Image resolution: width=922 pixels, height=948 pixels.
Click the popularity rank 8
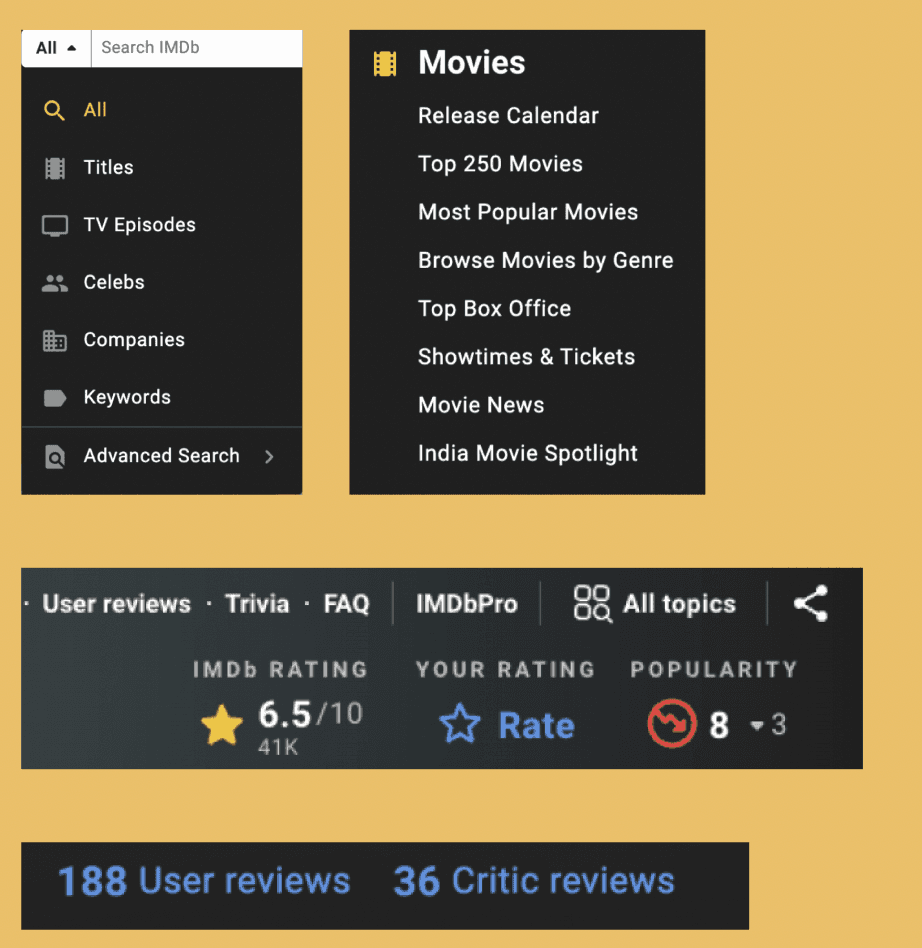[719, 725]
